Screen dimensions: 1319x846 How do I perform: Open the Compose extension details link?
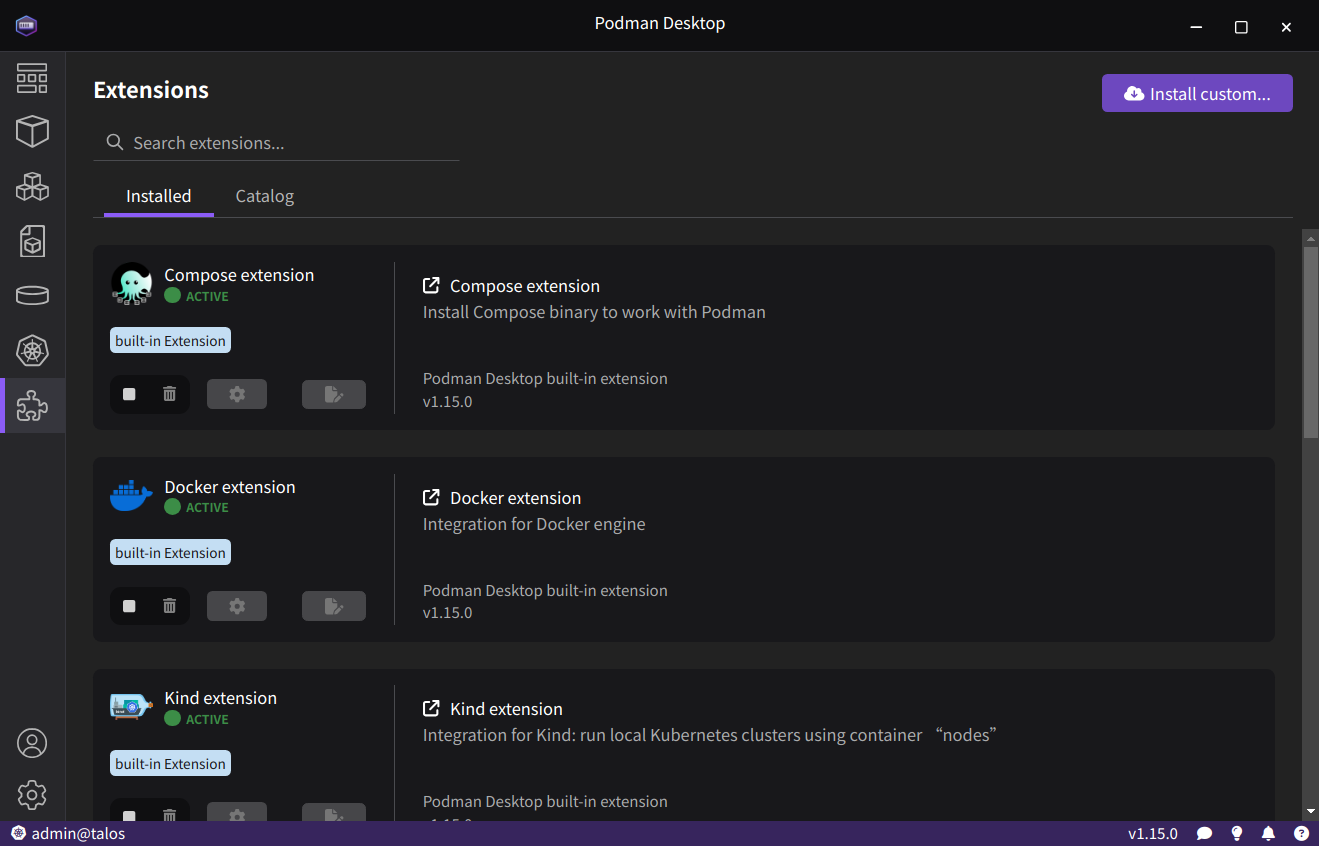(511, 286)
